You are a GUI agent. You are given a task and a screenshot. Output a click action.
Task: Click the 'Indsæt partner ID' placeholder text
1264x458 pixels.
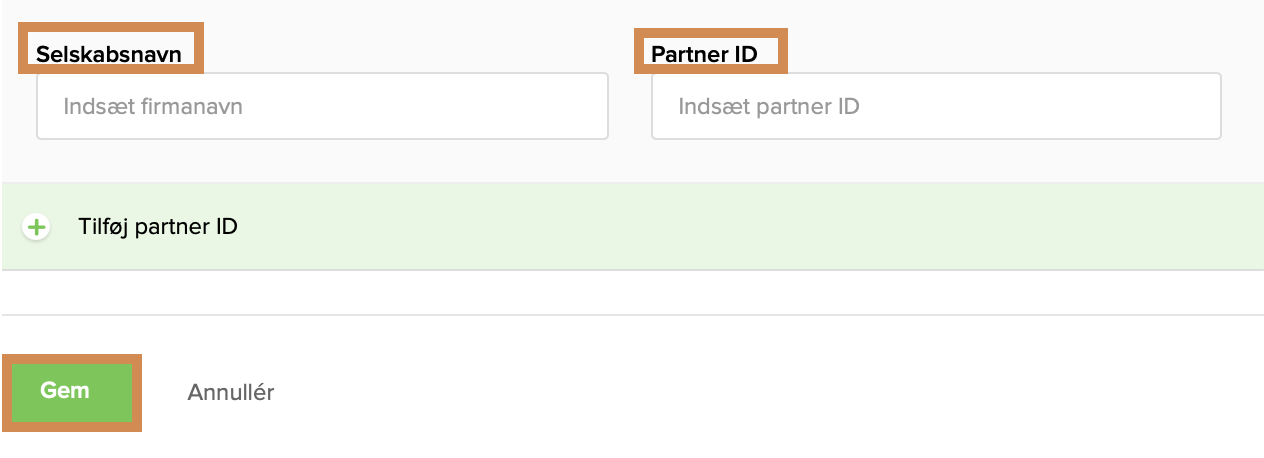pyautogui.click(x=768, y=106)
